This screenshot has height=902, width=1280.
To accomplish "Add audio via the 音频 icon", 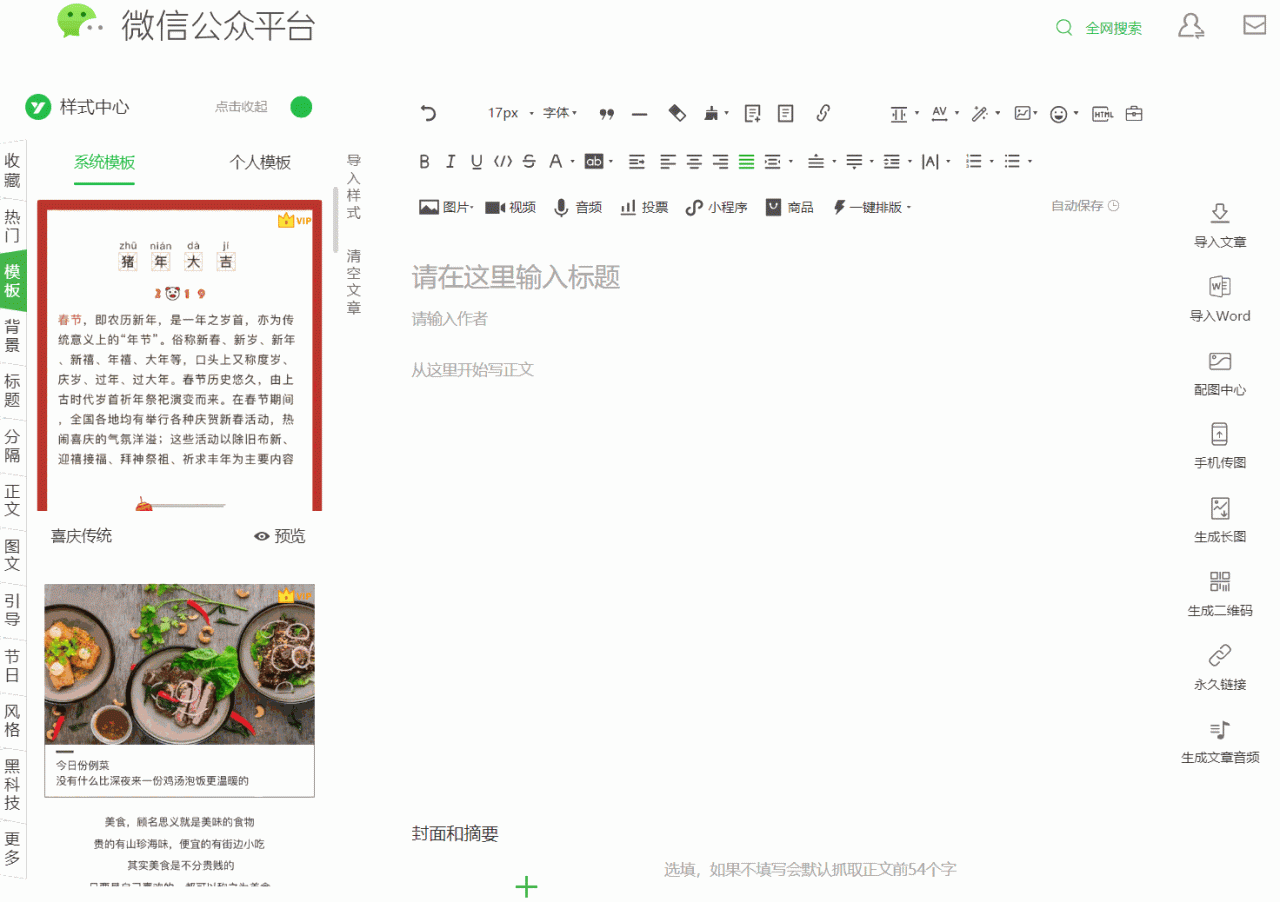I will coord(577,207).
